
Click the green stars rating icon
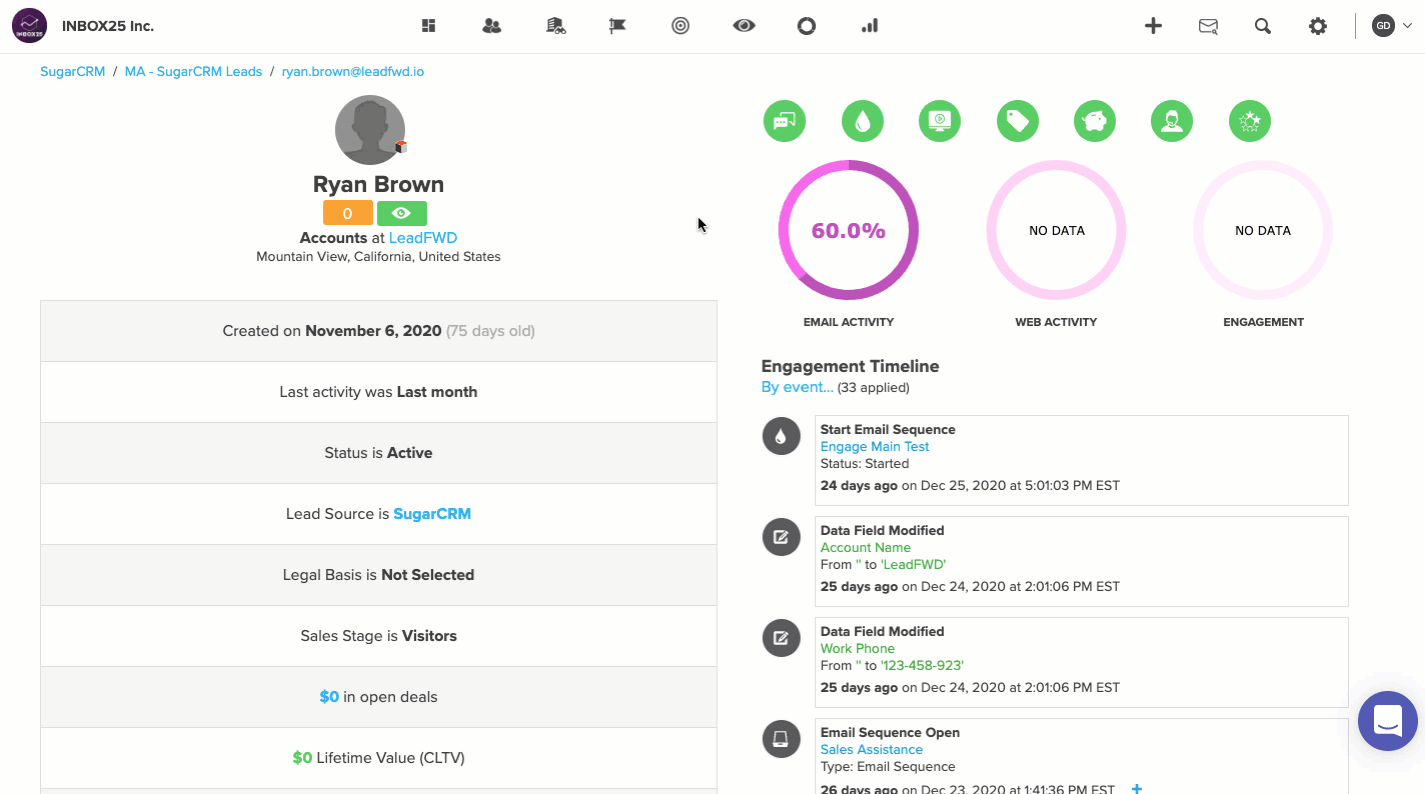1250,121
